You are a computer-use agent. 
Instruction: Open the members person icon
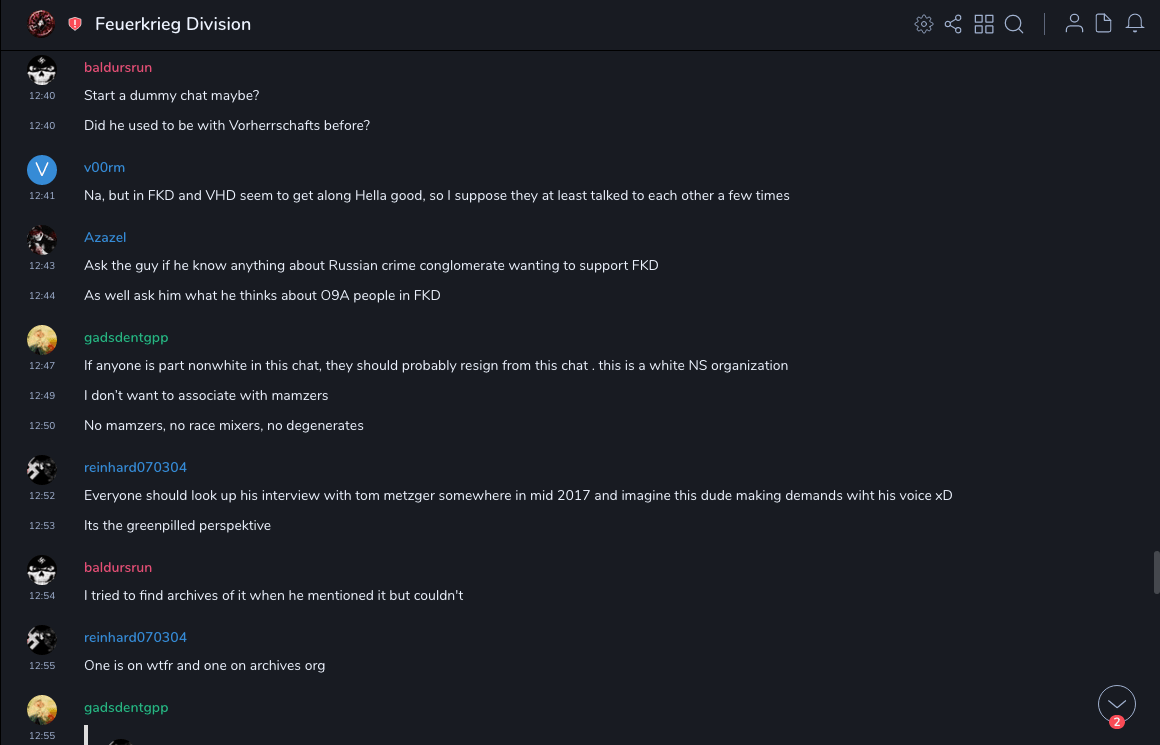pos(1074,24)
